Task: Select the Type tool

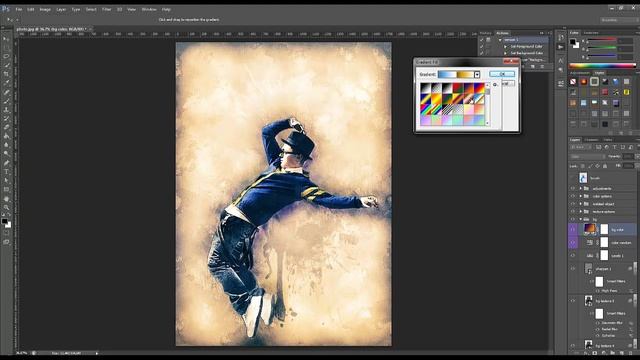Action: [6, 172]
